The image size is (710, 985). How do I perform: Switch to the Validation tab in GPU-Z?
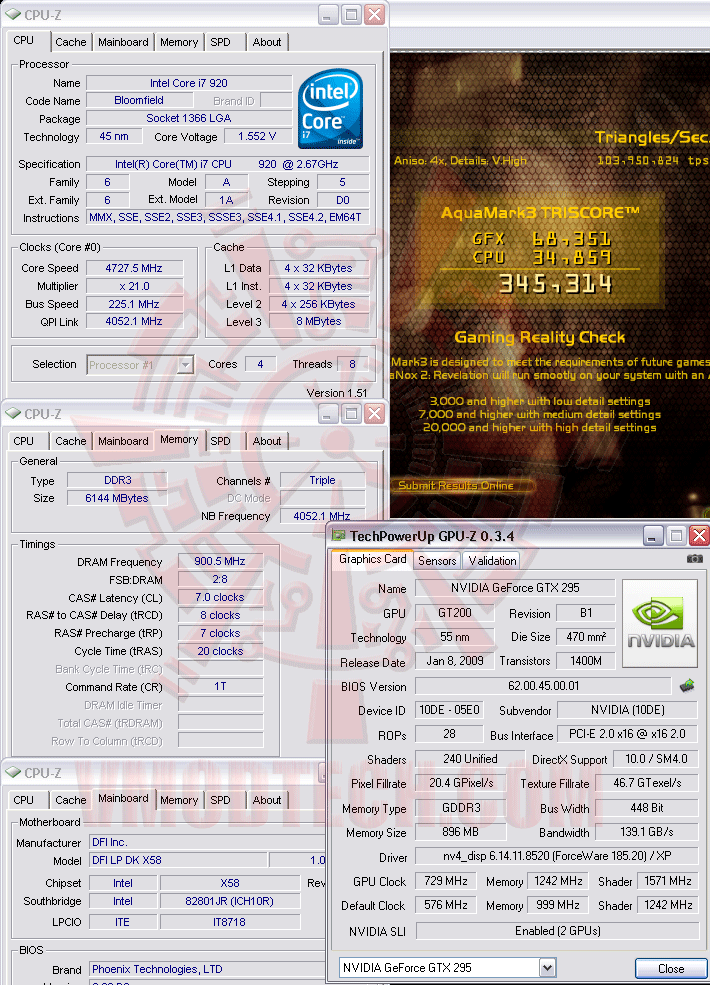493,561
